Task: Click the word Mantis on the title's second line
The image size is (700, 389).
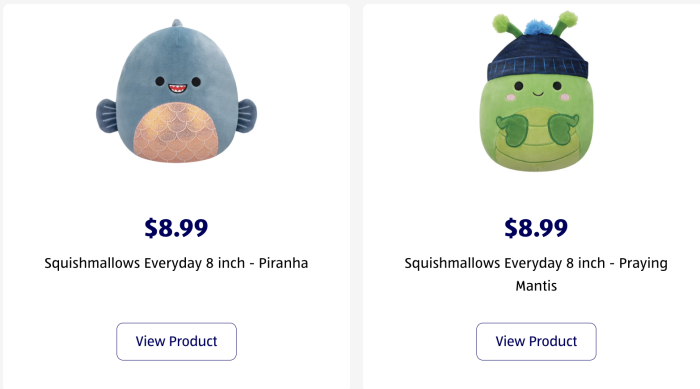Action: [536, 286]
